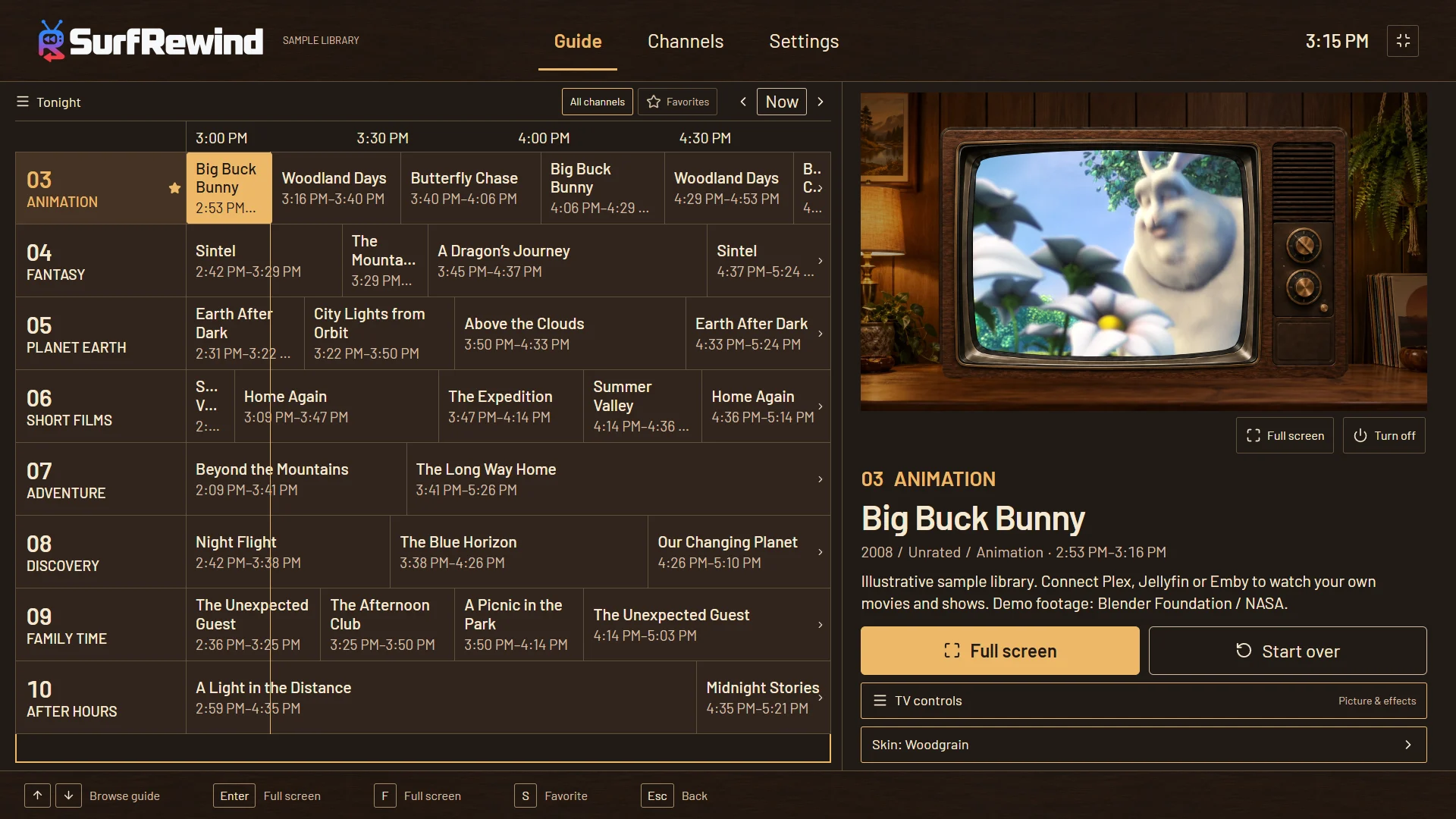Screen dimensions: 1456x819
Task: Open the Skin: Woodgrain selector
Action: coord(1144,745)
